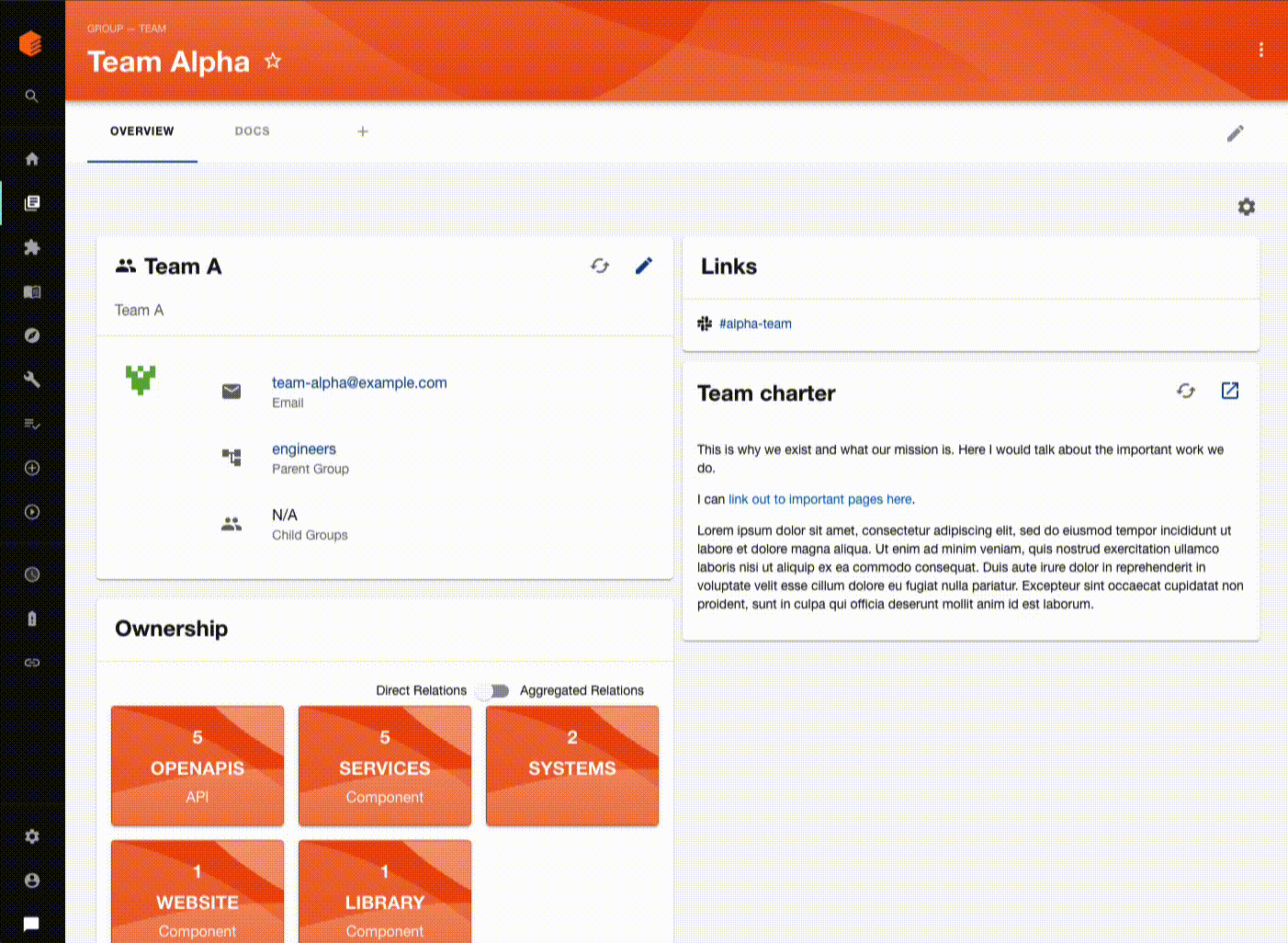Click the 'Ownership' card heading
This screenshot has width=1288, height=943.
pyautogui.click(x=172, y=629)
